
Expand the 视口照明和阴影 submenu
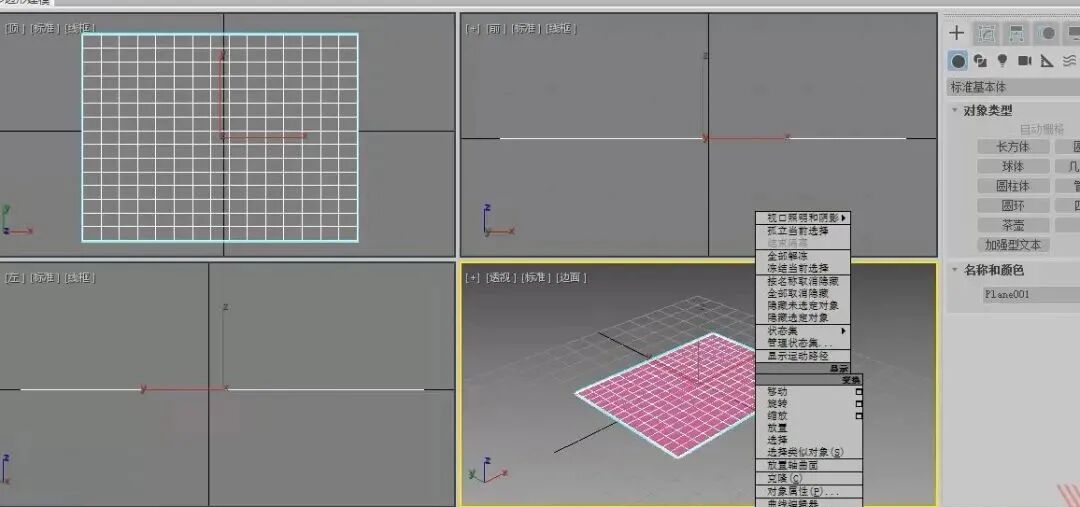[x=803, y=218]
